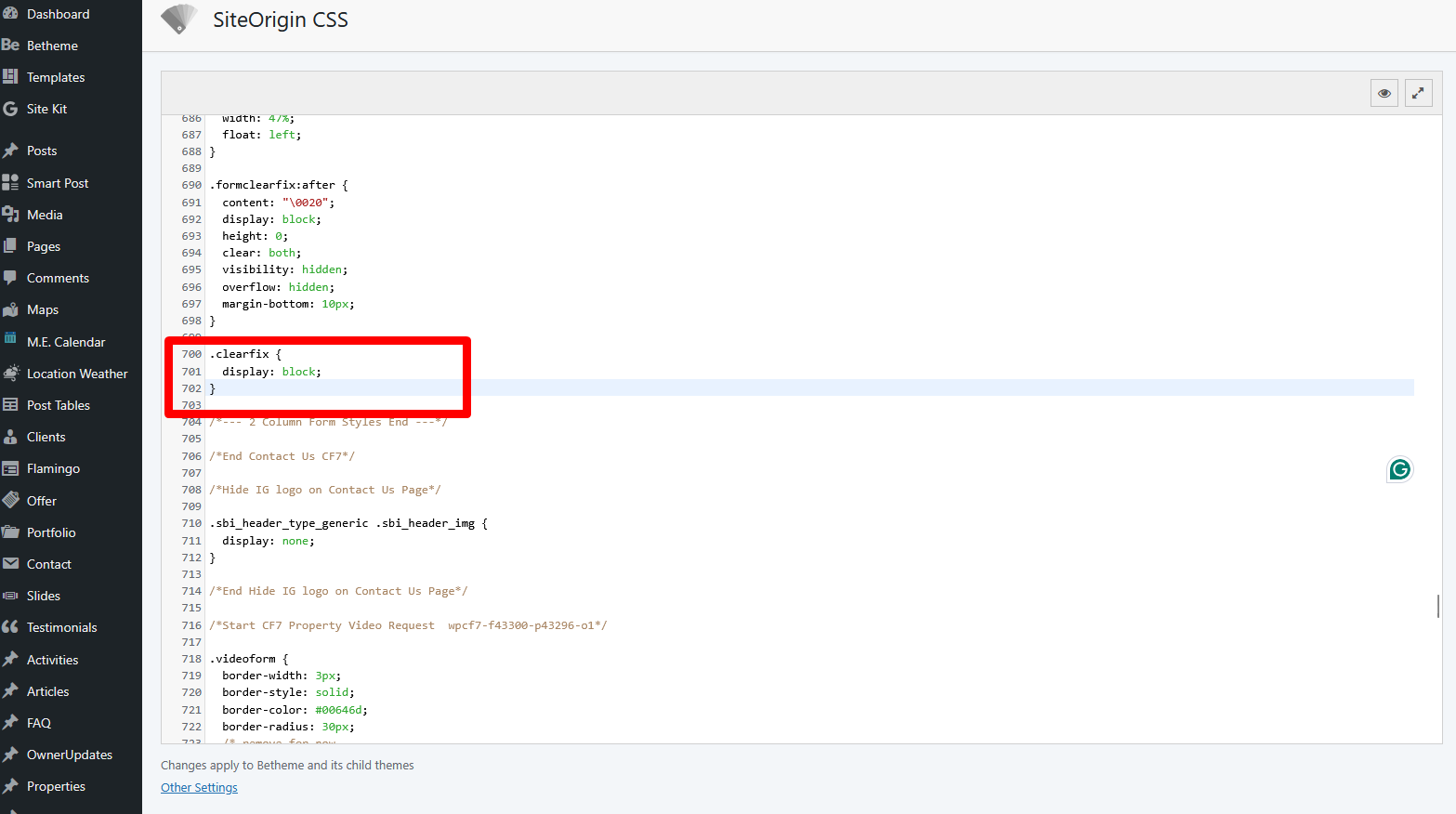Click the Testimonials quote icon

coord(10,627)
